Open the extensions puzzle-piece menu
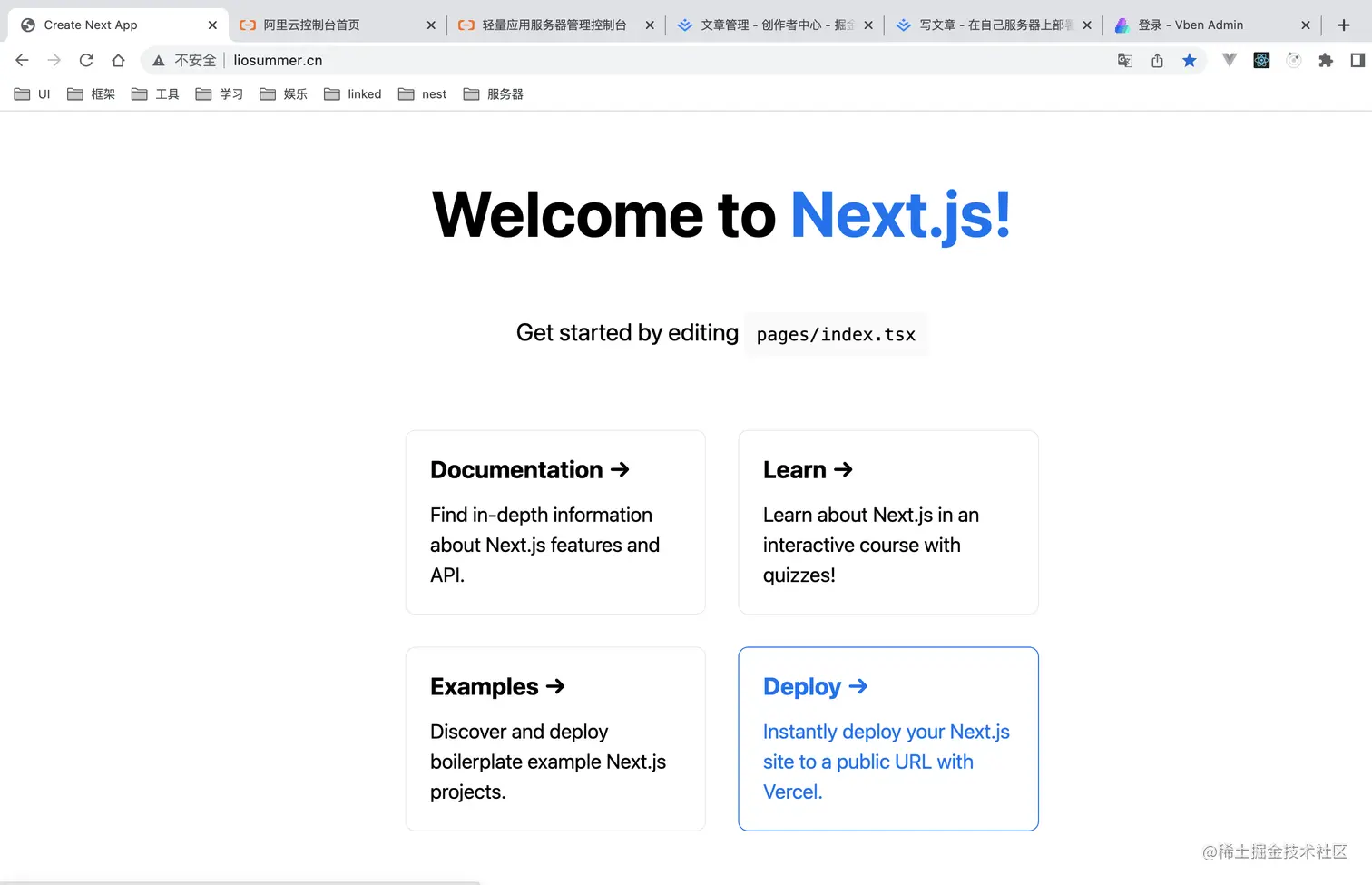 pos(1326,60)
